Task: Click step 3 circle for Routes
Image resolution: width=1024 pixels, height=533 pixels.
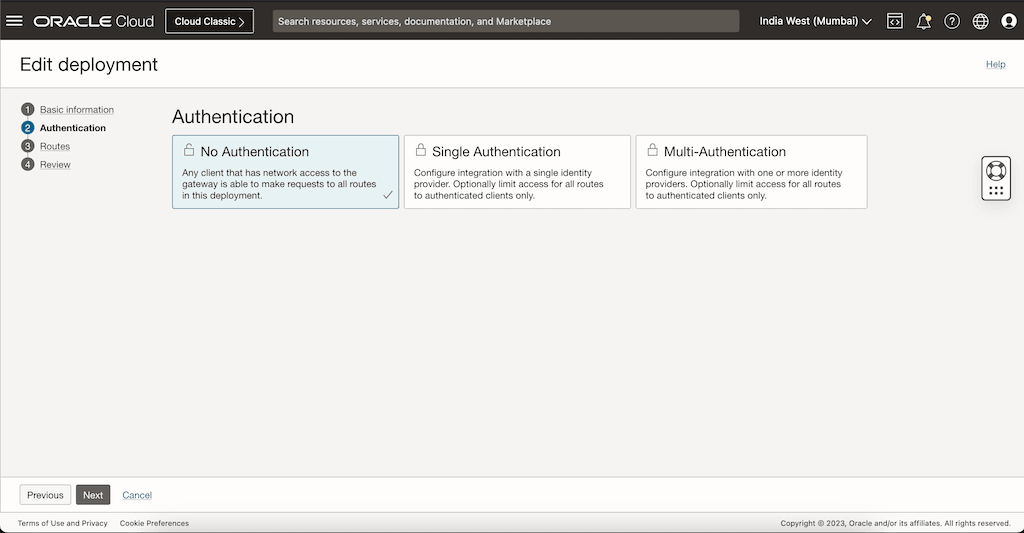Action: click(27, 146)
